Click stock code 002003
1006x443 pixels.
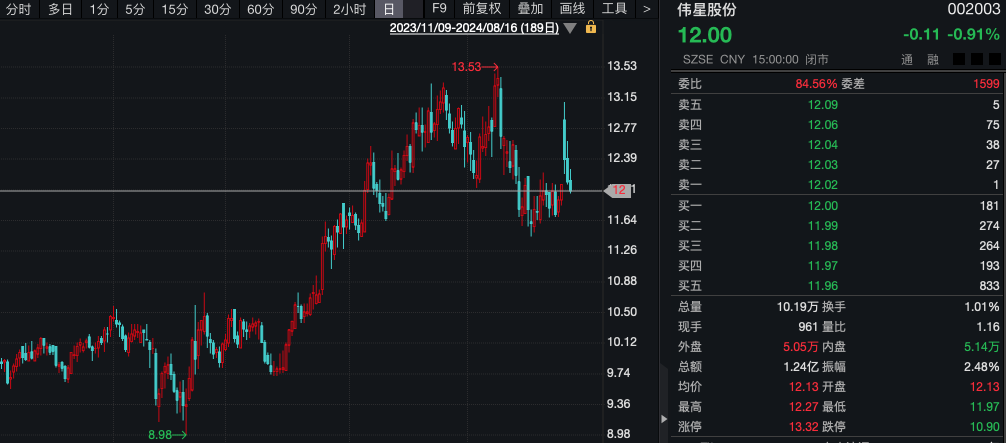974,10
